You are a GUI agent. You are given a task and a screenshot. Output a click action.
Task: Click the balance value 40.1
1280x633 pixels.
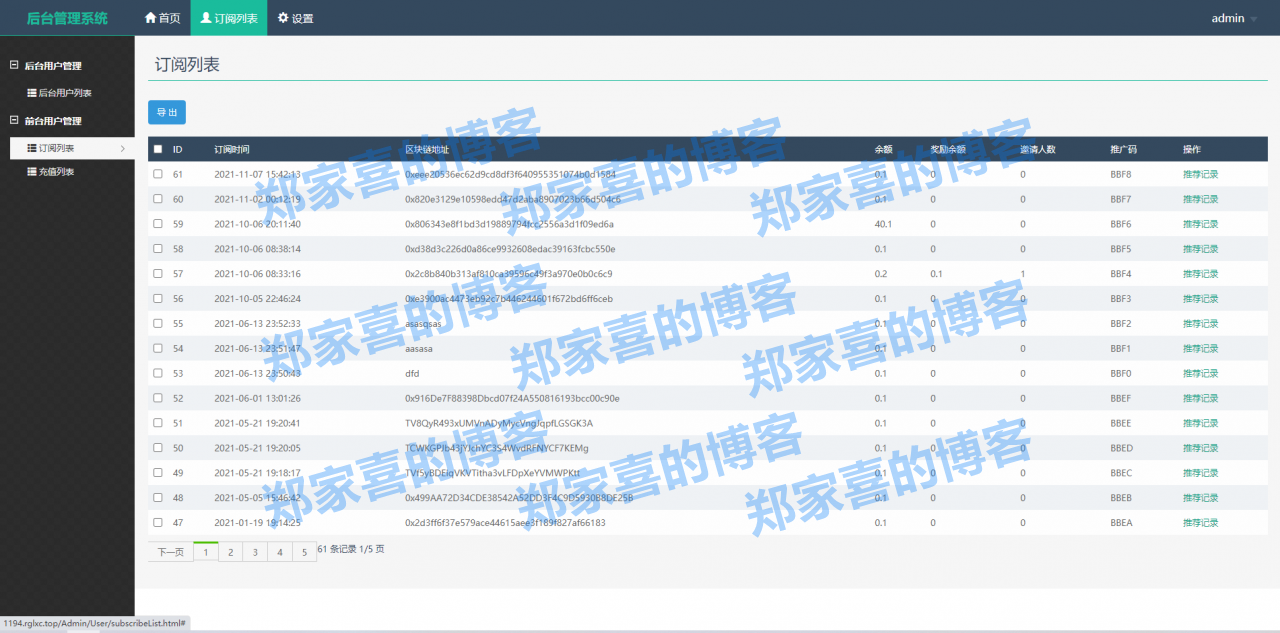point(883,224)
